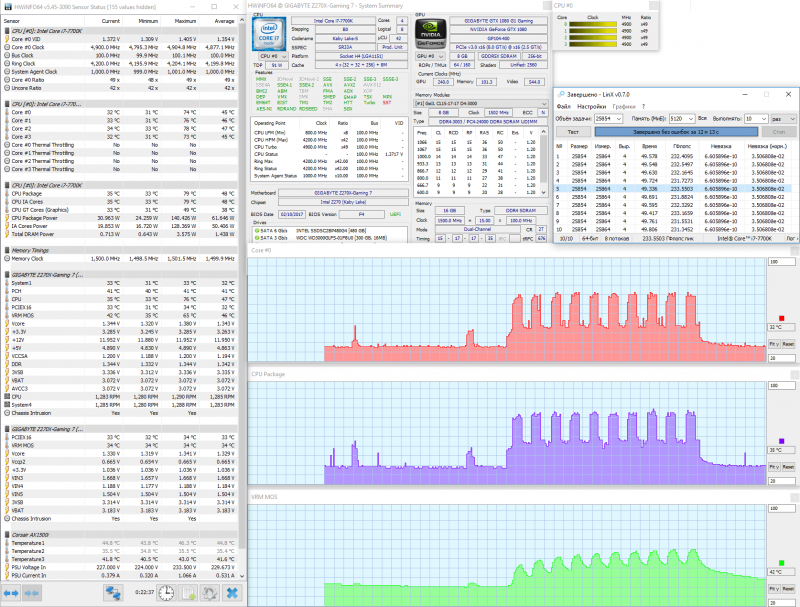Close sensors with the blue X icon
The width and height of the screenshot is (800, 607).
(232, 593)
